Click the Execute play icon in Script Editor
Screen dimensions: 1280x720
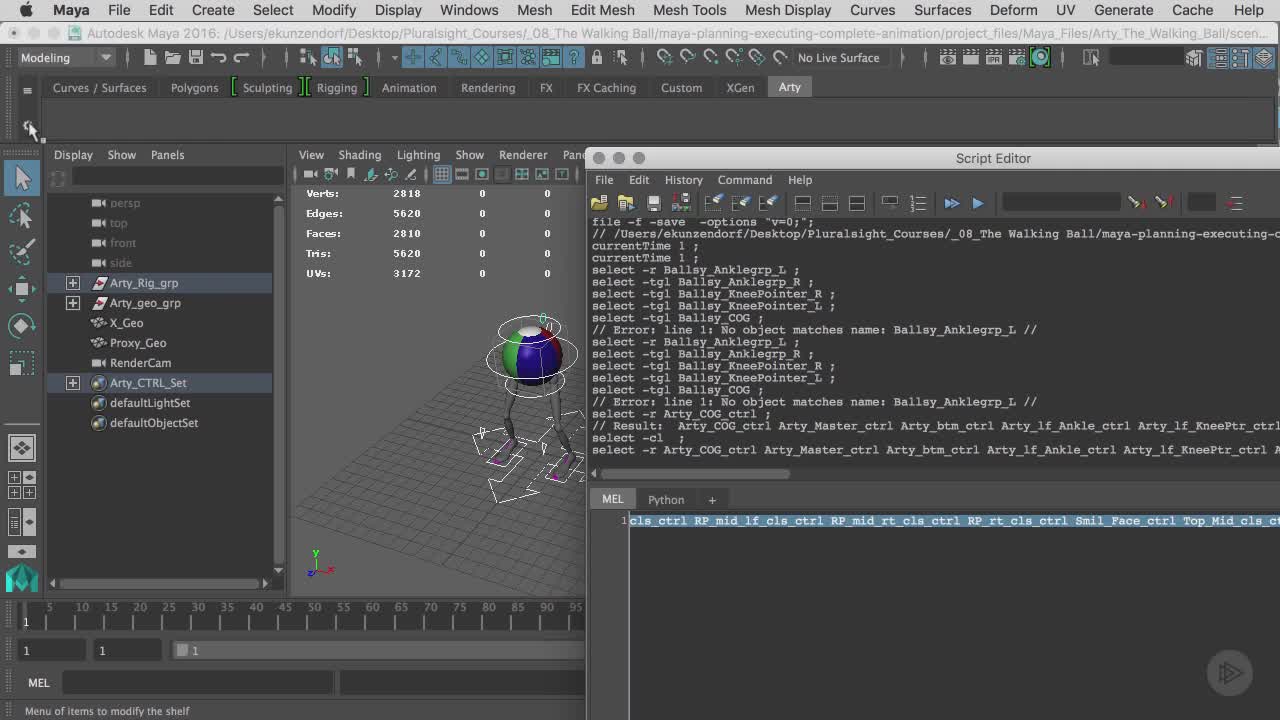[x=978, y=203]
